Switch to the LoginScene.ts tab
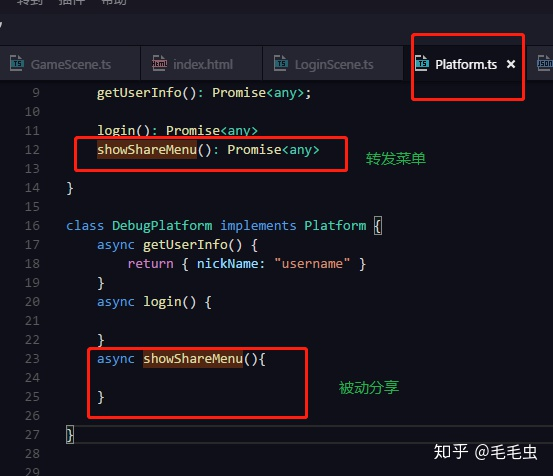This screenshot has width=553, height=476. tap(333, 64)
